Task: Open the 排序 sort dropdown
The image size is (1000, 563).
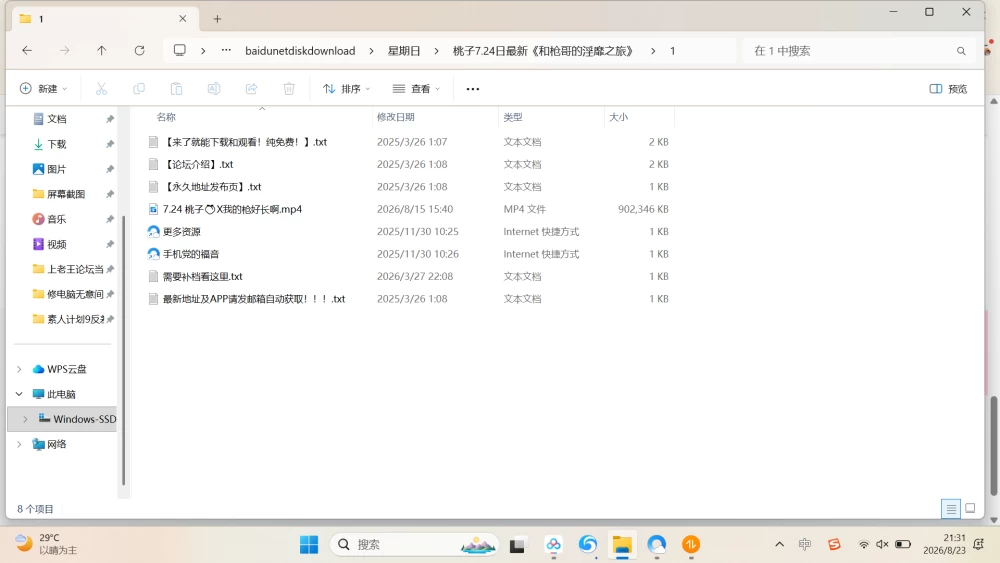Action: (346, 89)
